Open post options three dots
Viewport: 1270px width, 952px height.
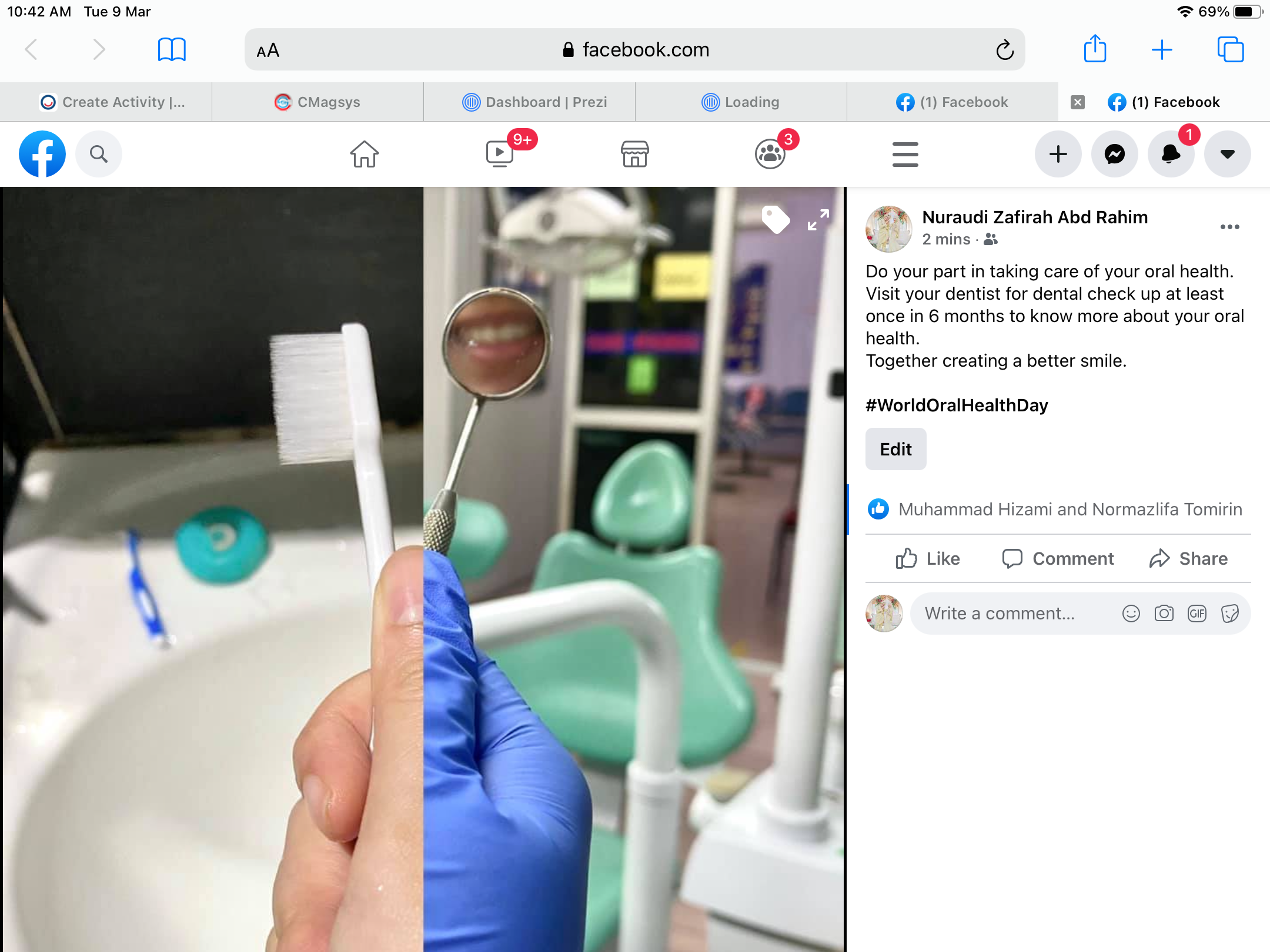click(x=1229, y=227)
